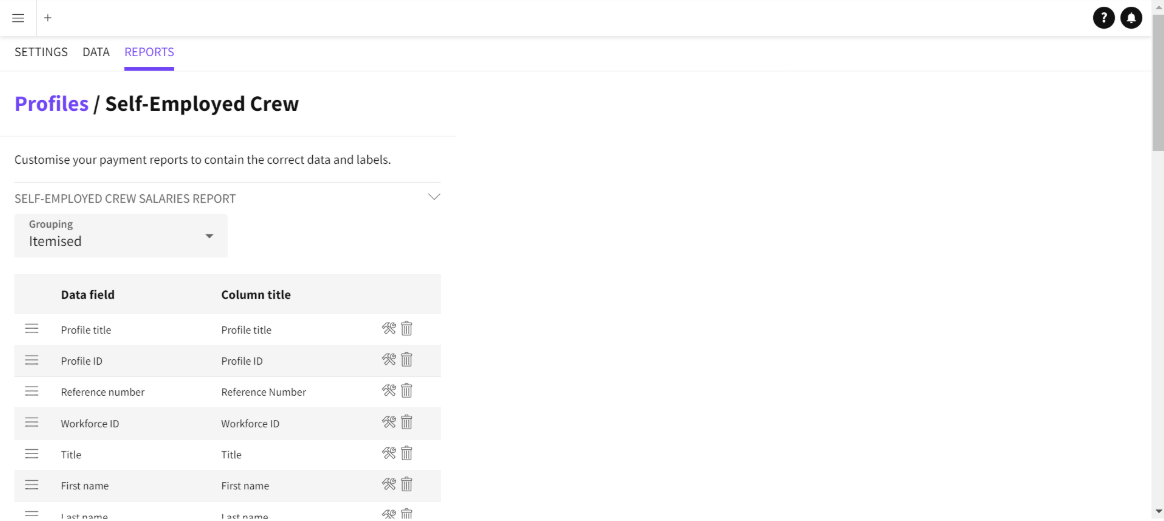This screenshot has height=521, width=1164.
Task: Edit settings tool icon for First name
Action: coord(389,484)
